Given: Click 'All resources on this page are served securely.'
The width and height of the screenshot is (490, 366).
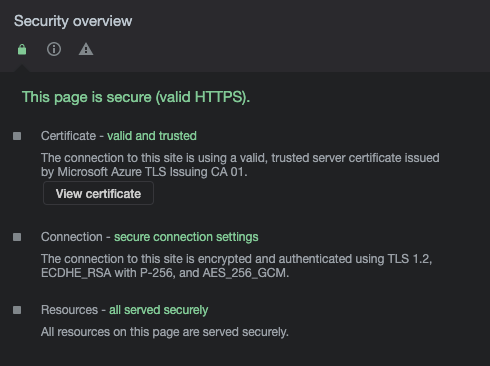Looking at the screenshot, I should (x=165, y=332).
